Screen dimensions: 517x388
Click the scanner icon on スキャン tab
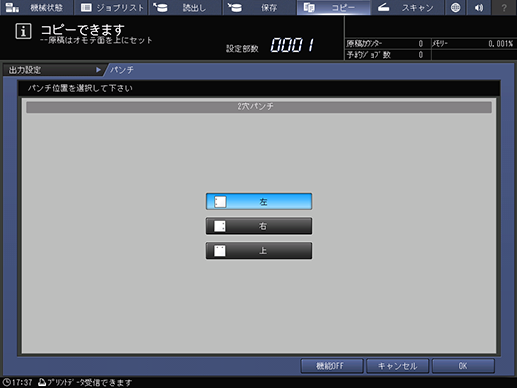(384, 7)
